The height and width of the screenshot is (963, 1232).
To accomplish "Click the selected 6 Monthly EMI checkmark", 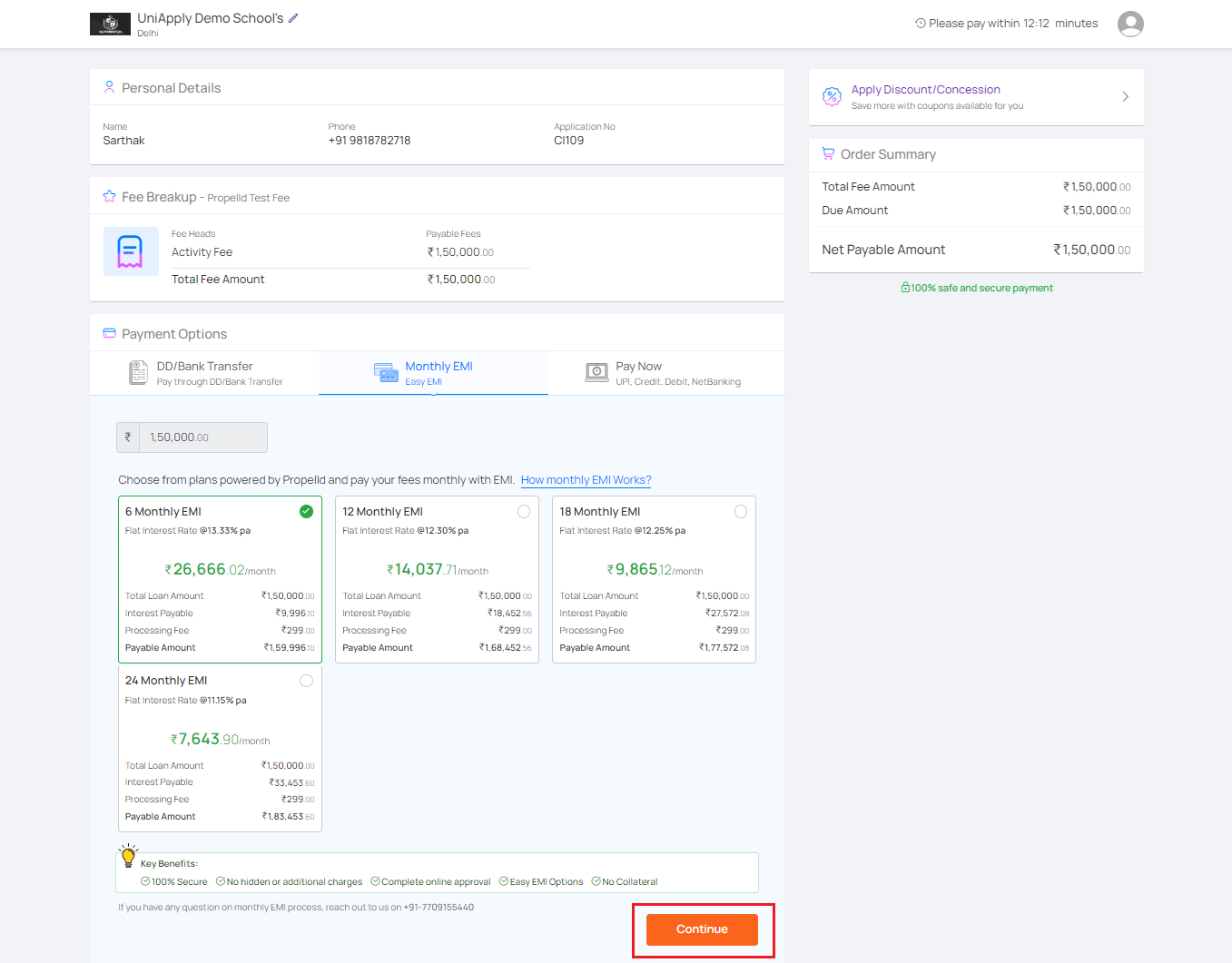I will (306, 512).
